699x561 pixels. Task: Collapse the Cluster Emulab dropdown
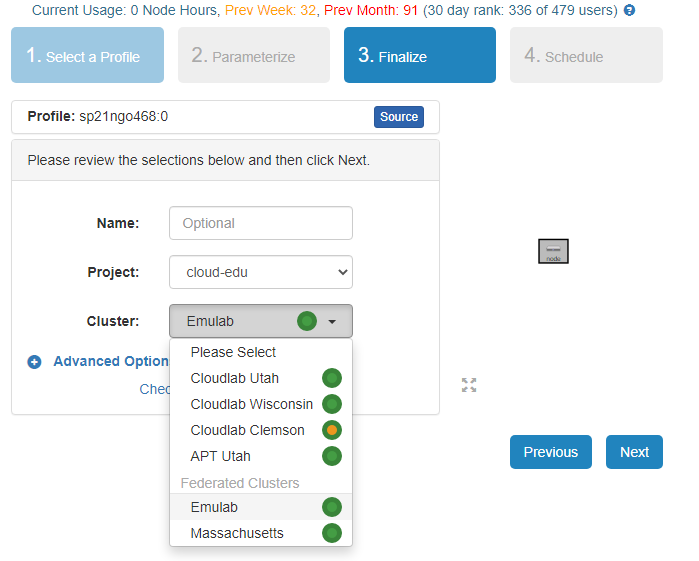(x=261, y=321)
